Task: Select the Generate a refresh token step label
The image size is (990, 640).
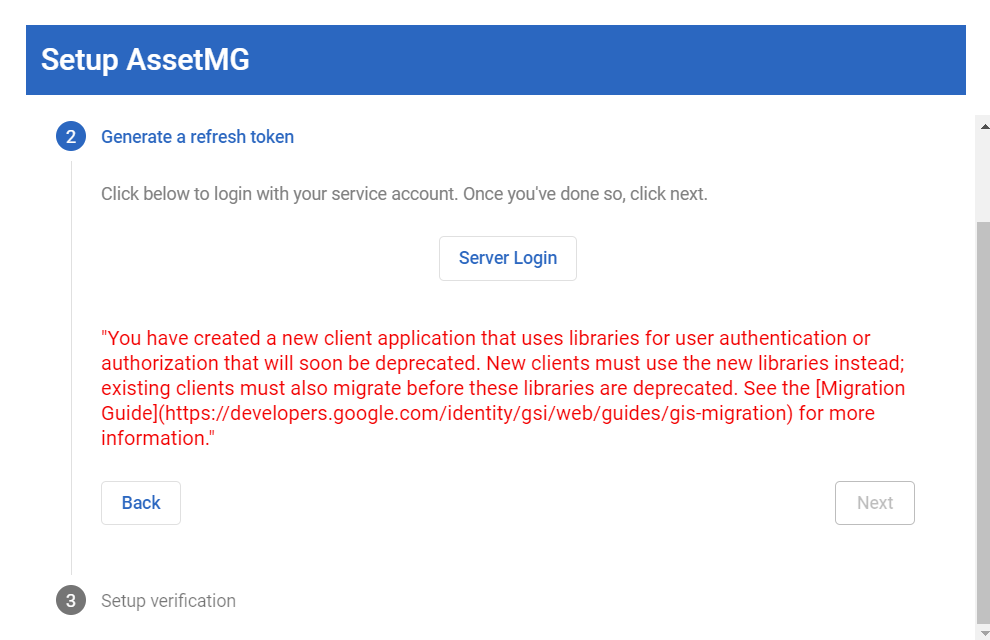Action: coord(197,136)
